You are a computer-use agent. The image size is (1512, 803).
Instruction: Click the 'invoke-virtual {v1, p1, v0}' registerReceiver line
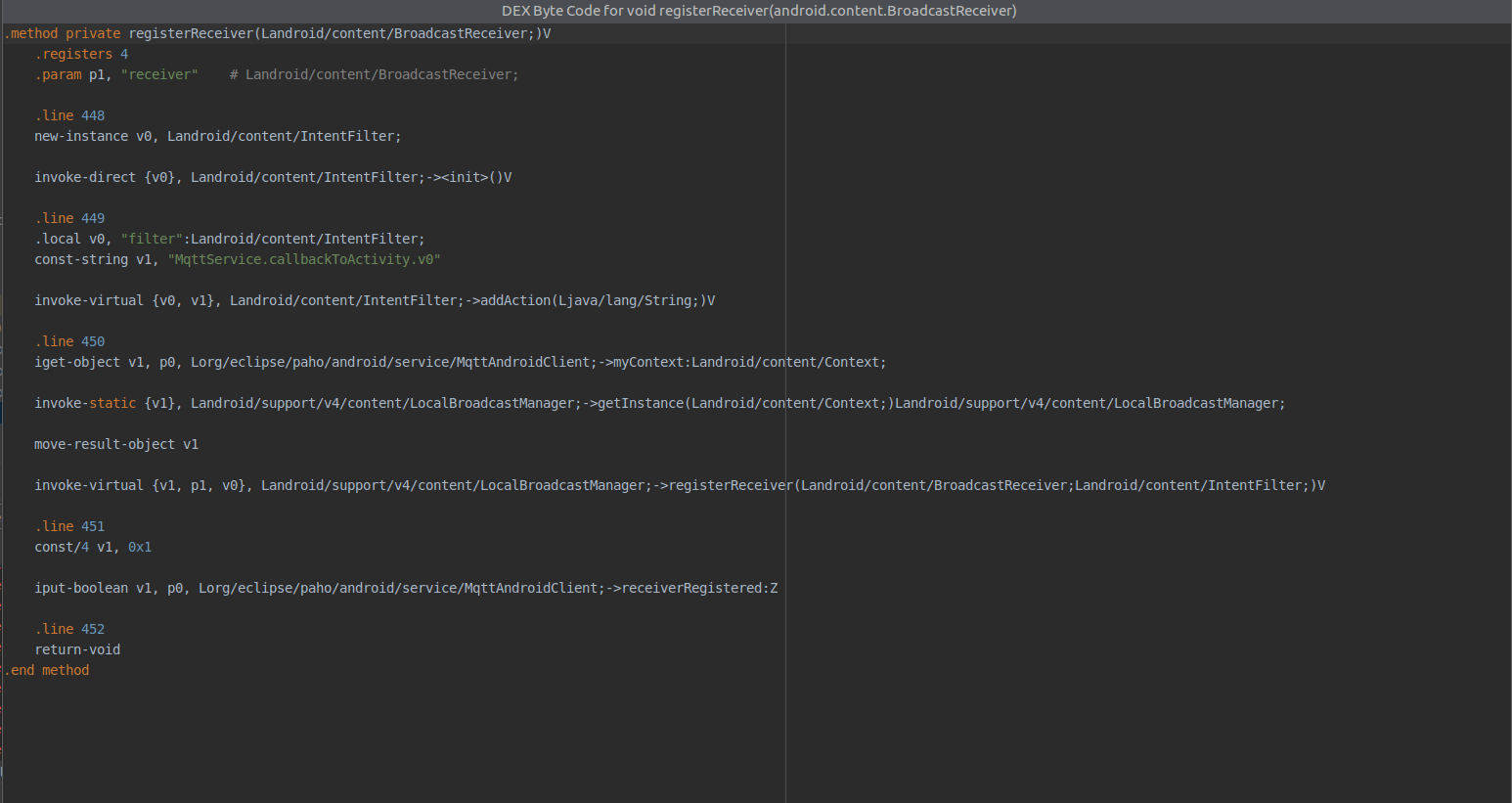680,485
